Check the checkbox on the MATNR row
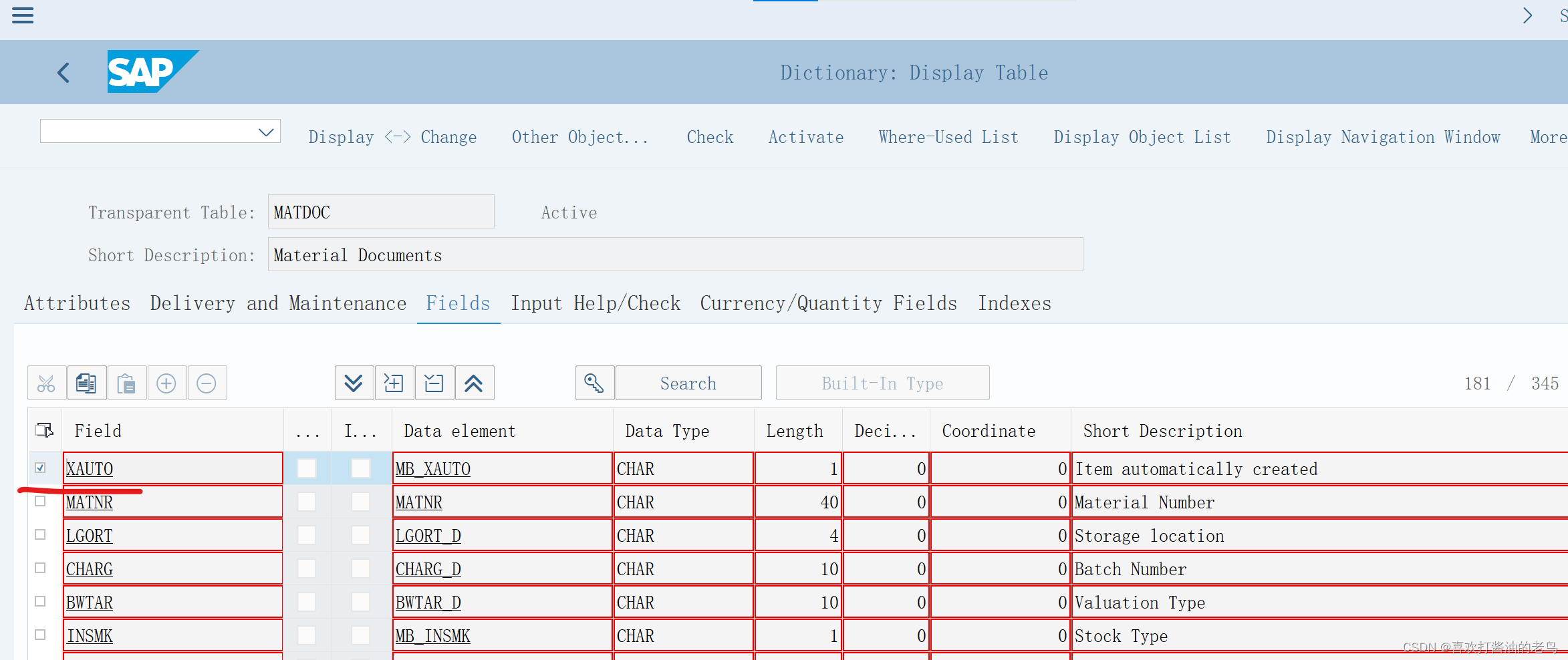Image resolution: width=1568 pixels, height=660 pixels. [x=40, y=501]
